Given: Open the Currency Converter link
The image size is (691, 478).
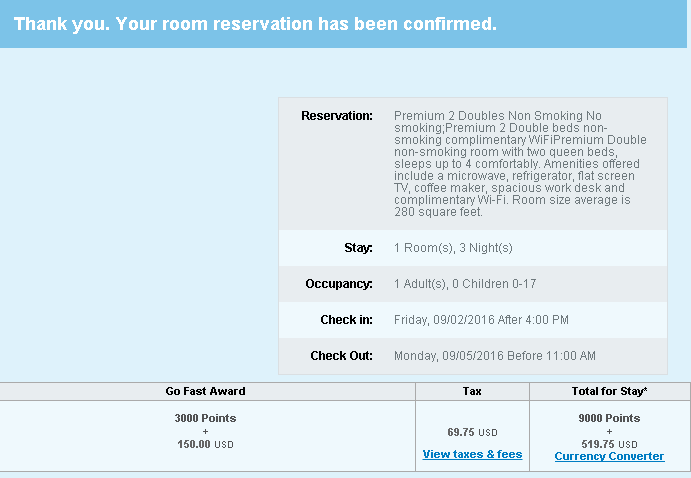Looking at the screenshot, I should click(609, 456).
